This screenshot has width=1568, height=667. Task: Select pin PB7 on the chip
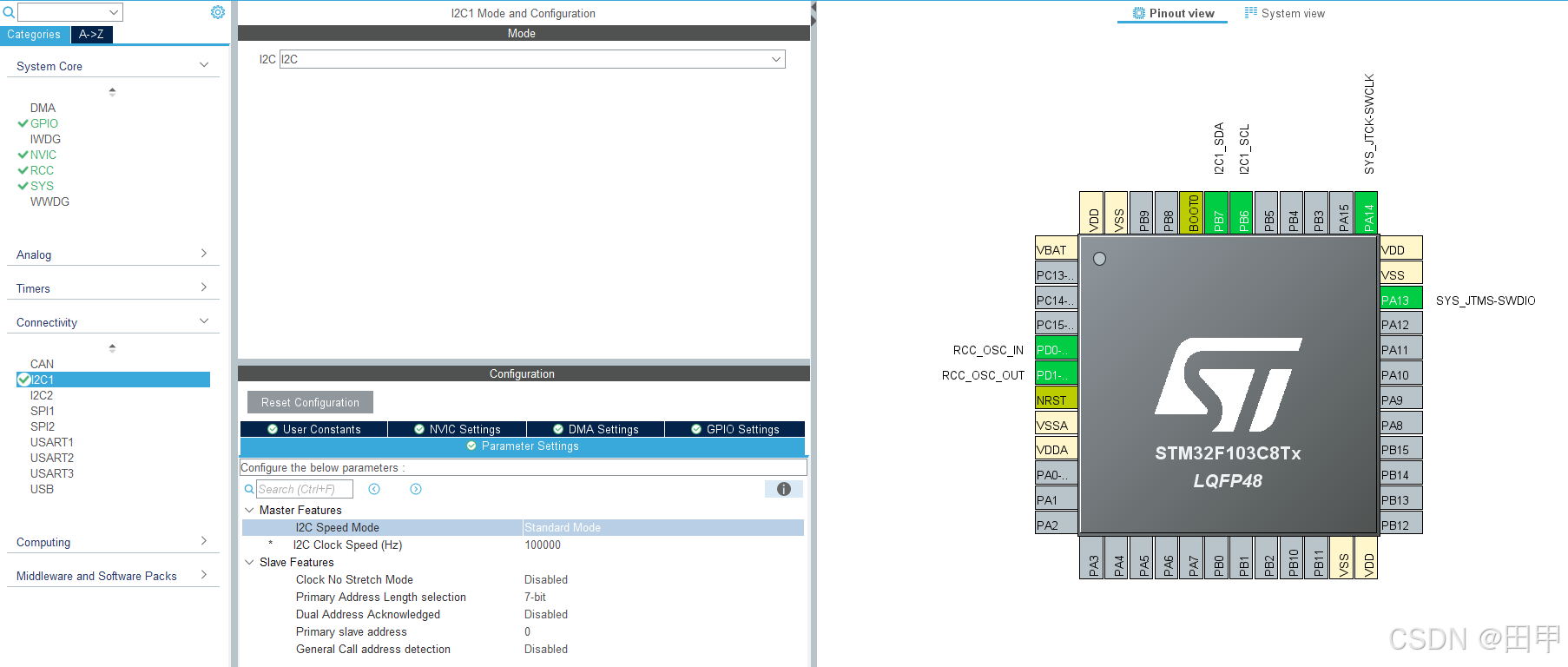point(1218,213)
